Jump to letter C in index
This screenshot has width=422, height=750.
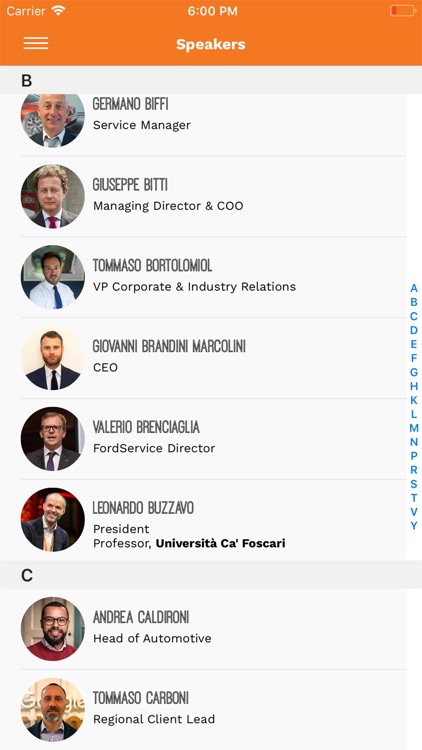(414, 316)
